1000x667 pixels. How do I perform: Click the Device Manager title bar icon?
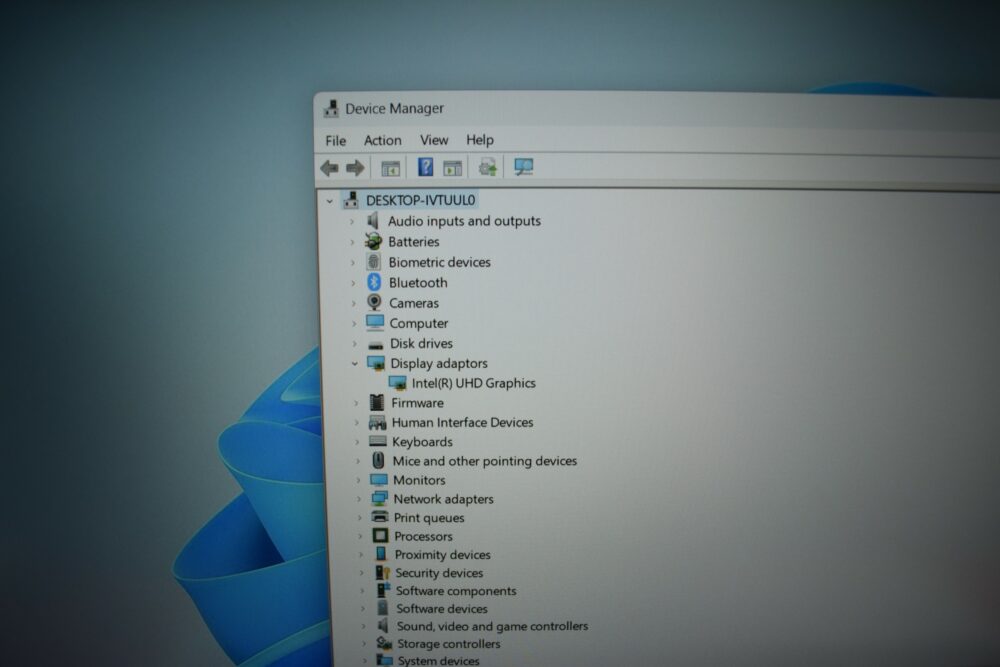331,108
